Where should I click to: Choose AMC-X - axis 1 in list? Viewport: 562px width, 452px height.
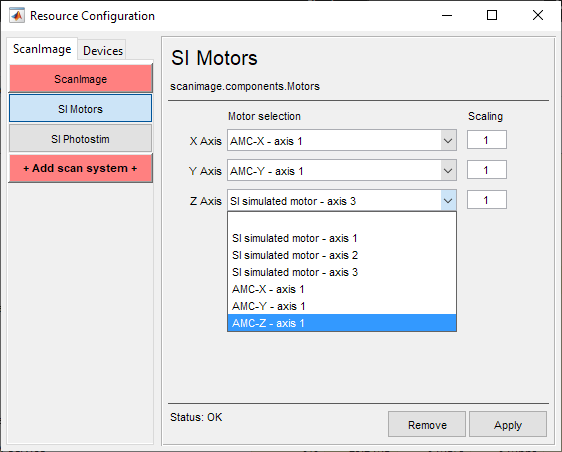pos(342,289)
